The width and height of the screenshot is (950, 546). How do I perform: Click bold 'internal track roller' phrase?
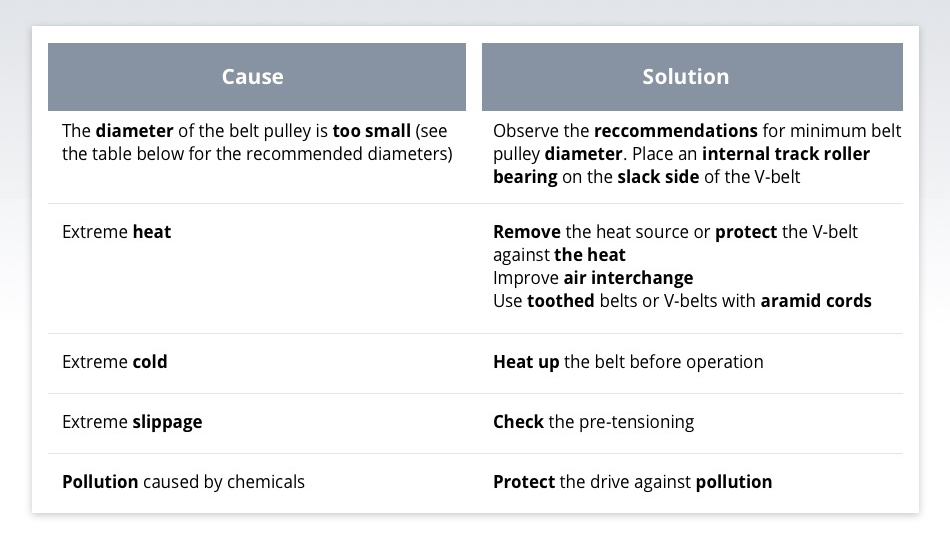point(786,154)
